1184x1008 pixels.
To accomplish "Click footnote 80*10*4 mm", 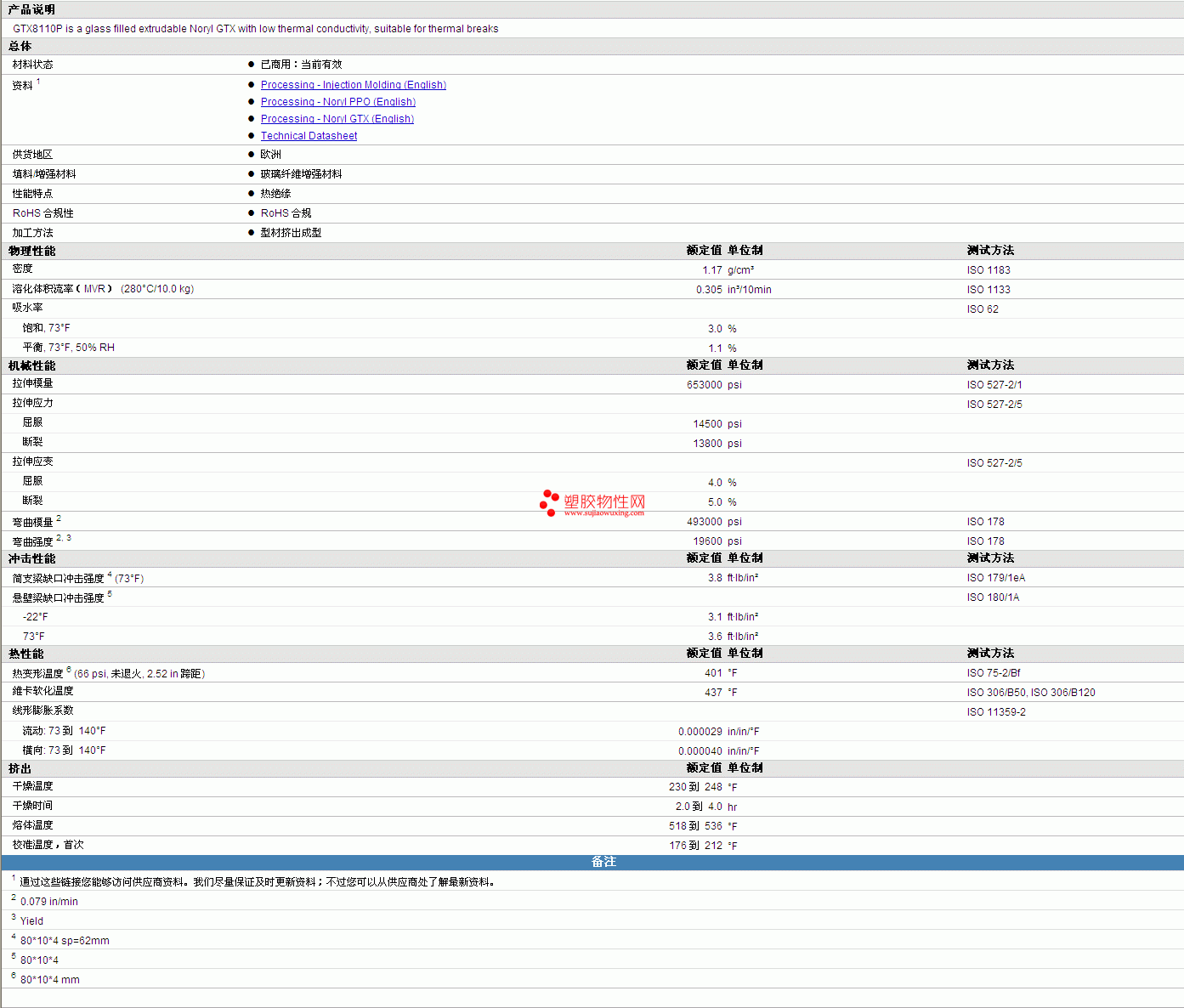I will (50, 980).
